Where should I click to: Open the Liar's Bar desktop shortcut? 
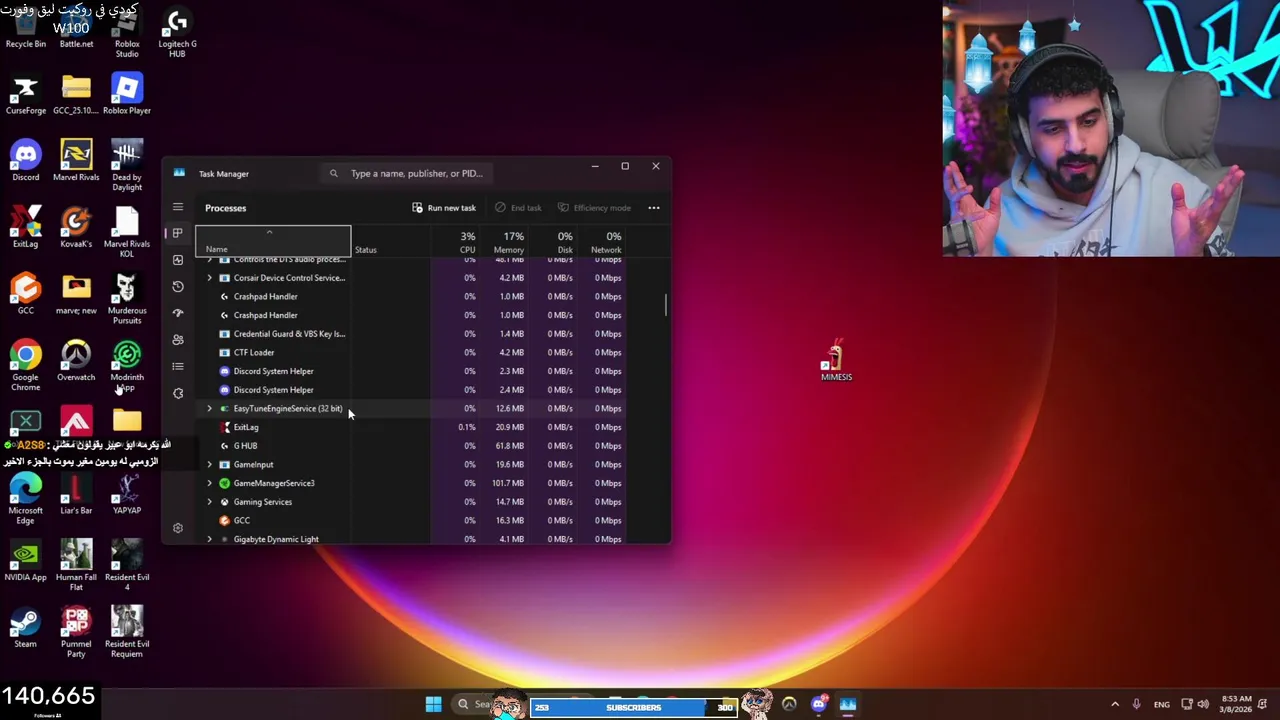76,495
